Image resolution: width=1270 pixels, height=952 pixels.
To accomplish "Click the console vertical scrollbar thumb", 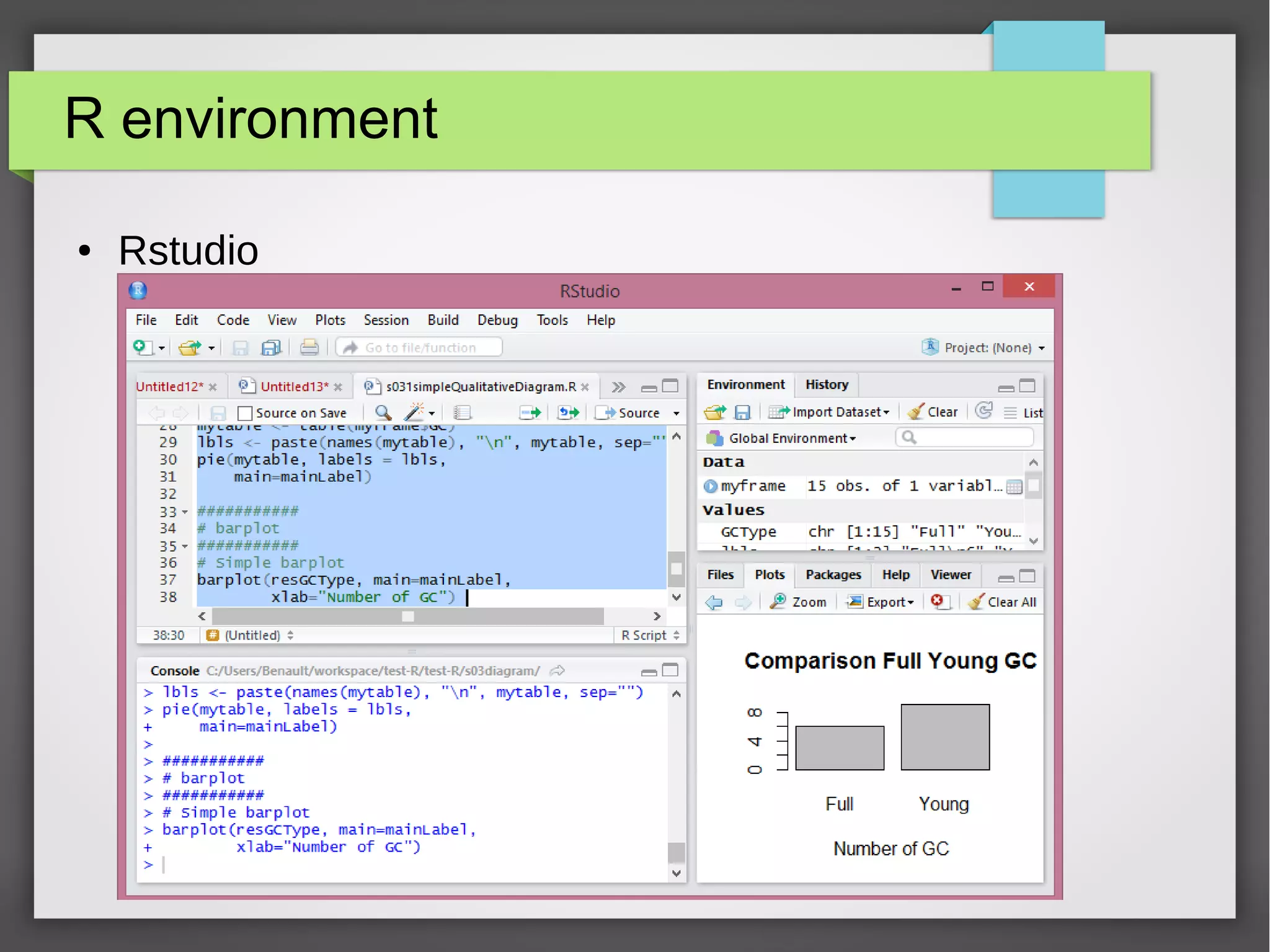I will [x=677, y=853].
